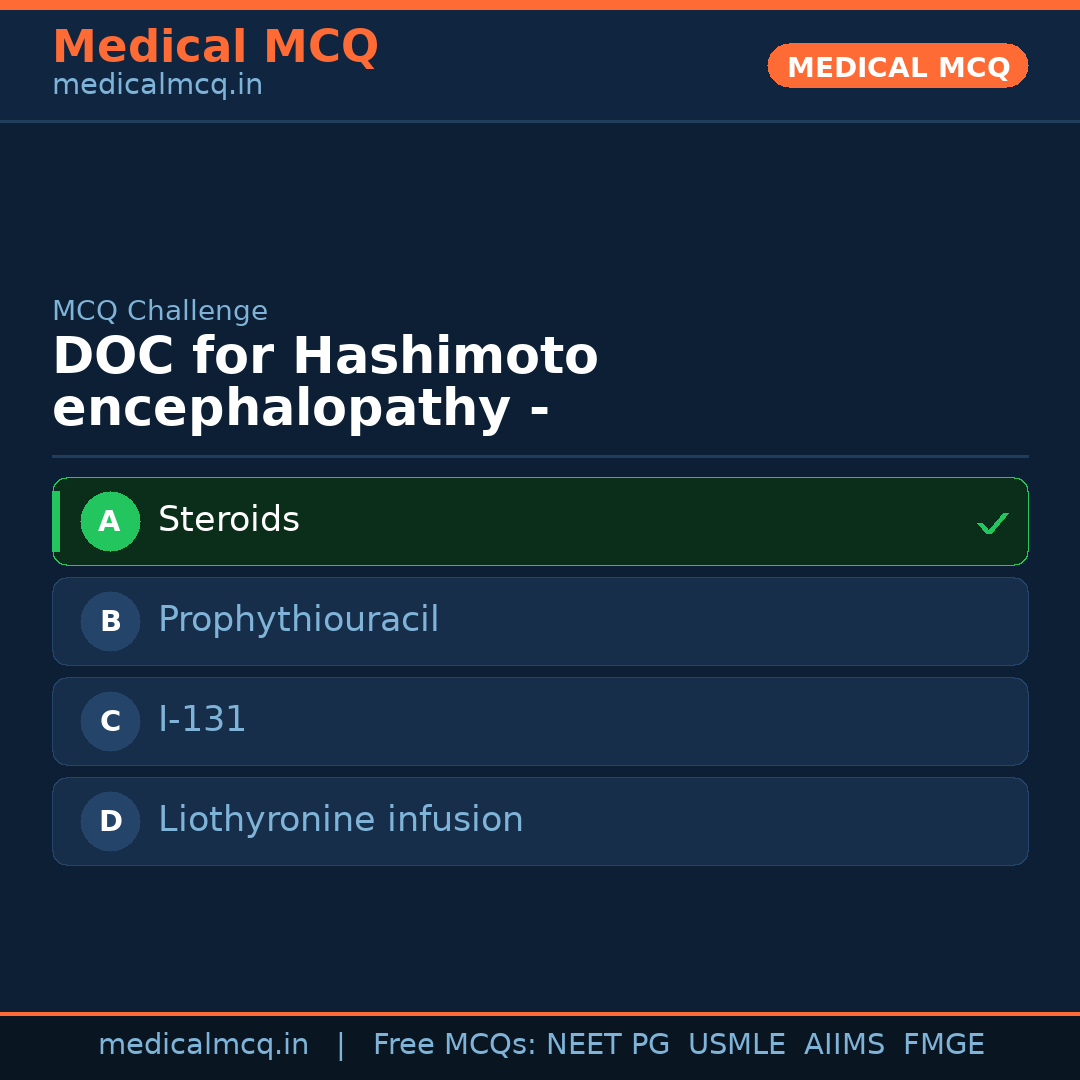Expand the MCQ Challenge section
This screenshot has height=1080, width=1080.
click(160, 311)
